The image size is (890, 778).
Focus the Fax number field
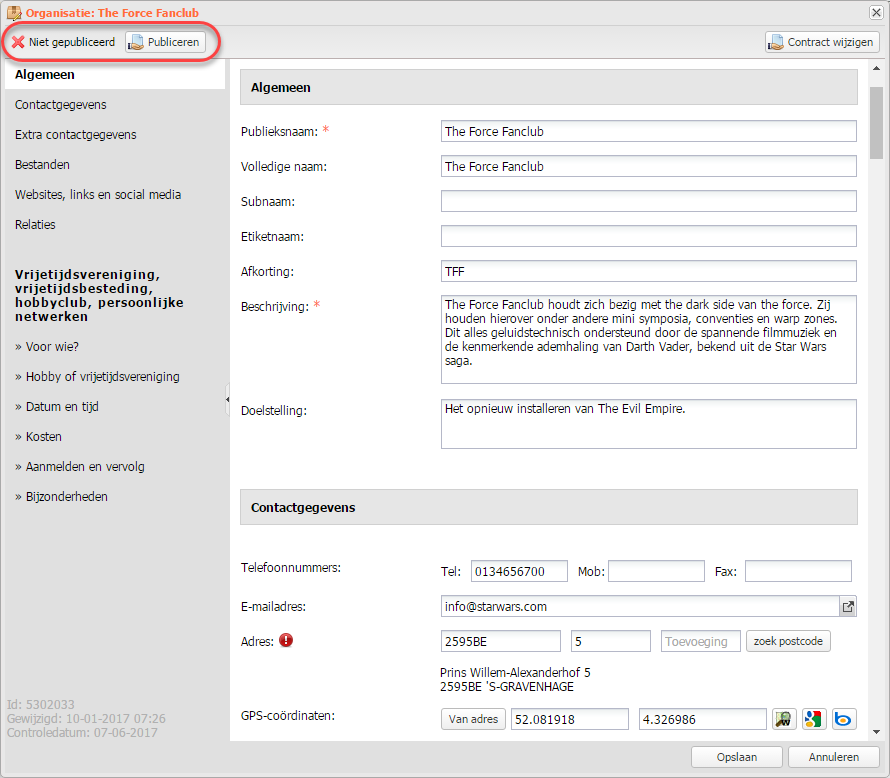(x=798, y=571)
